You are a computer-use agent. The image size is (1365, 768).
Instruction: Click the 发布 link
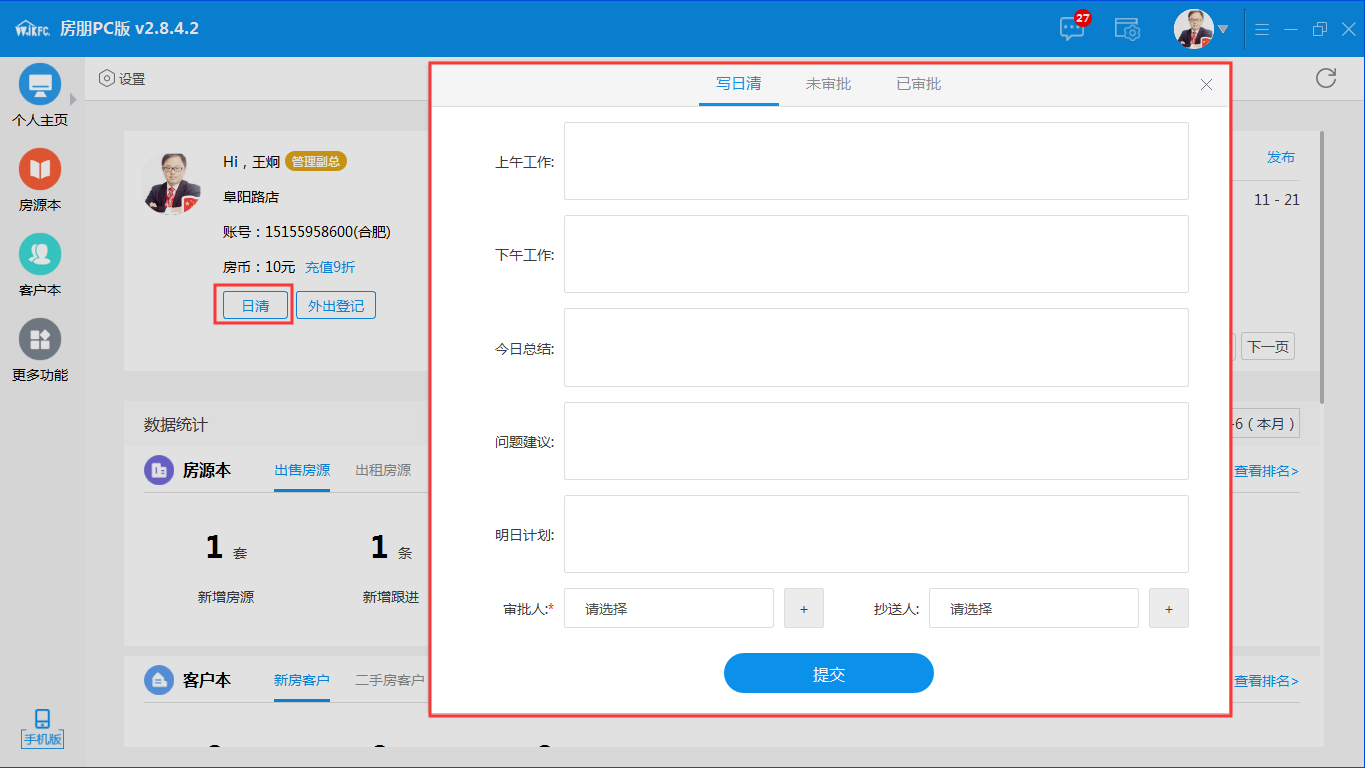[x=1281, y=157]
